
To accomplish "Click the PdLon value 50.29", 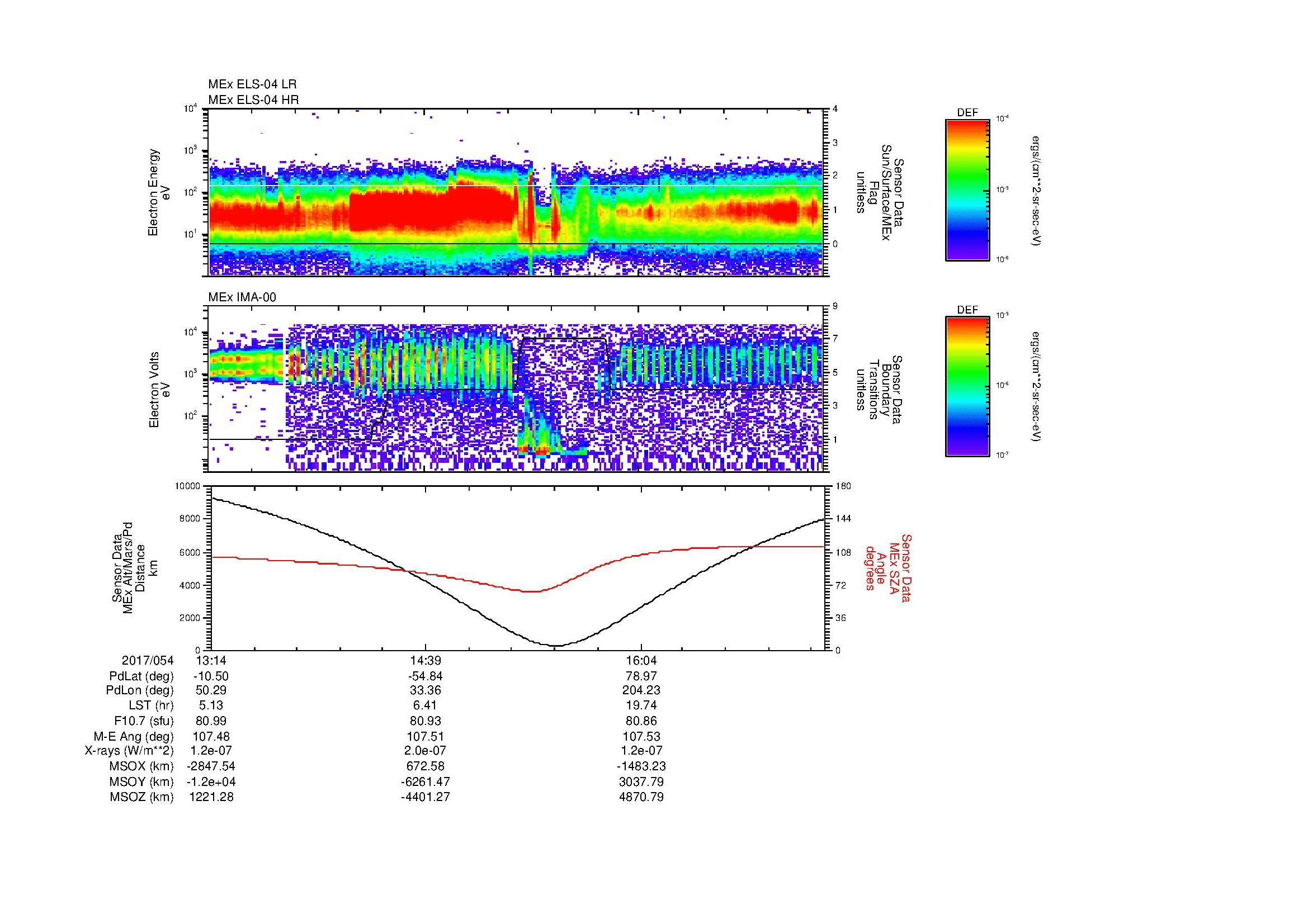I will coord(211,690).
